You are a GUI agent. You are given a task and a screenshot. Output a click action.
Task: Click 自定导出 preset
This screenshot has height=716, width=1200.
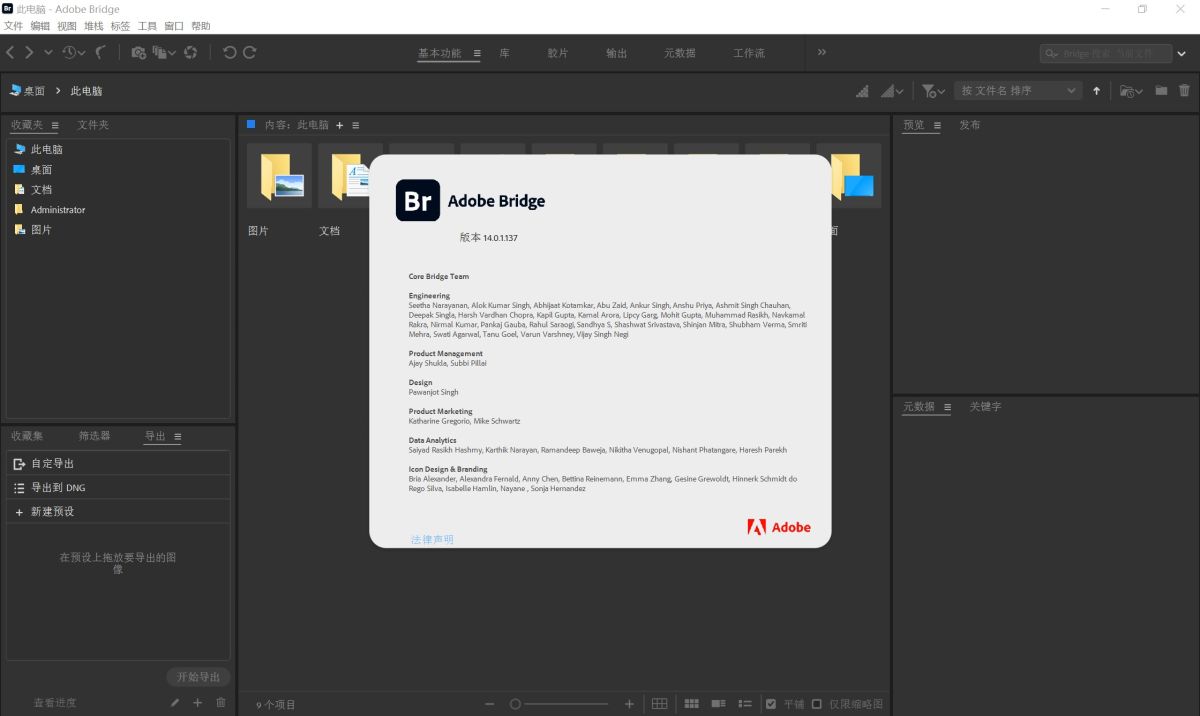[x=118, y=464]
